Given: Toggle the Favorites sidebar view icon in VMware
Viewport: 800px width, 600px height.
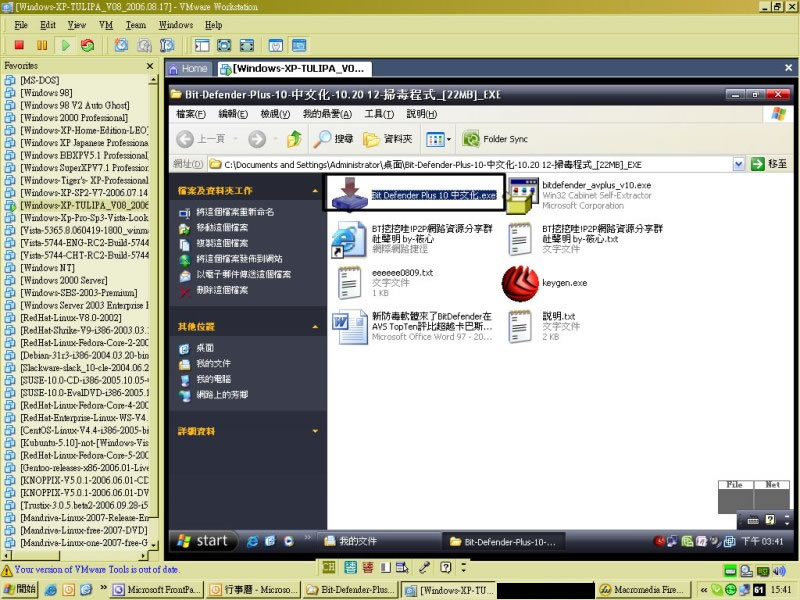Looking at the screenshot, I should (202, 45).
